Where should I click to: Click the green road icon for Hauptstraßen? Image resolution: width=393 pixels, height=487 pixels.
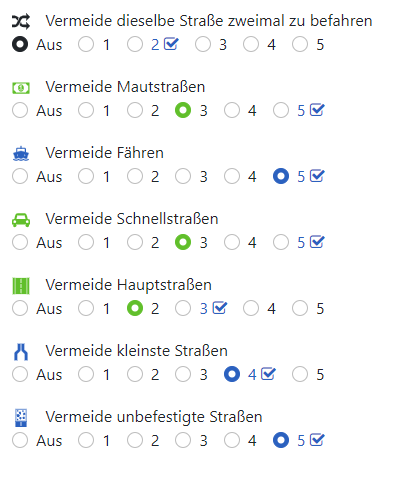coord(21,286)
